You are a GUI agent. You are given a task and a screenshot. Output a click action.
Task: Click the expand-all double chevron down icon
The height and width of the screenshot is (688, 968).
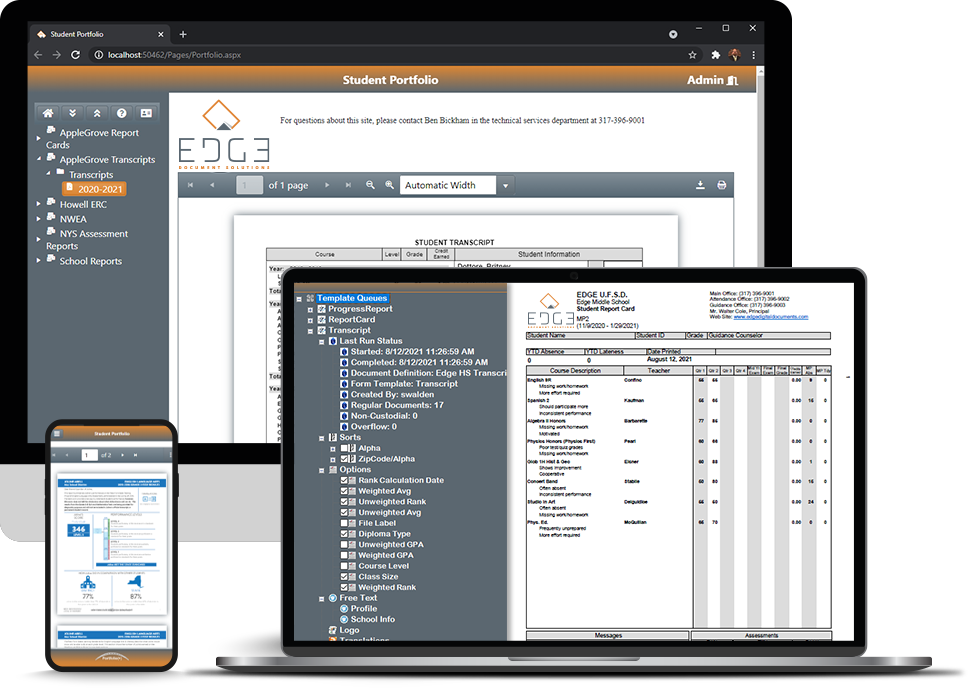pyautogui.click(x=72, y=113)
